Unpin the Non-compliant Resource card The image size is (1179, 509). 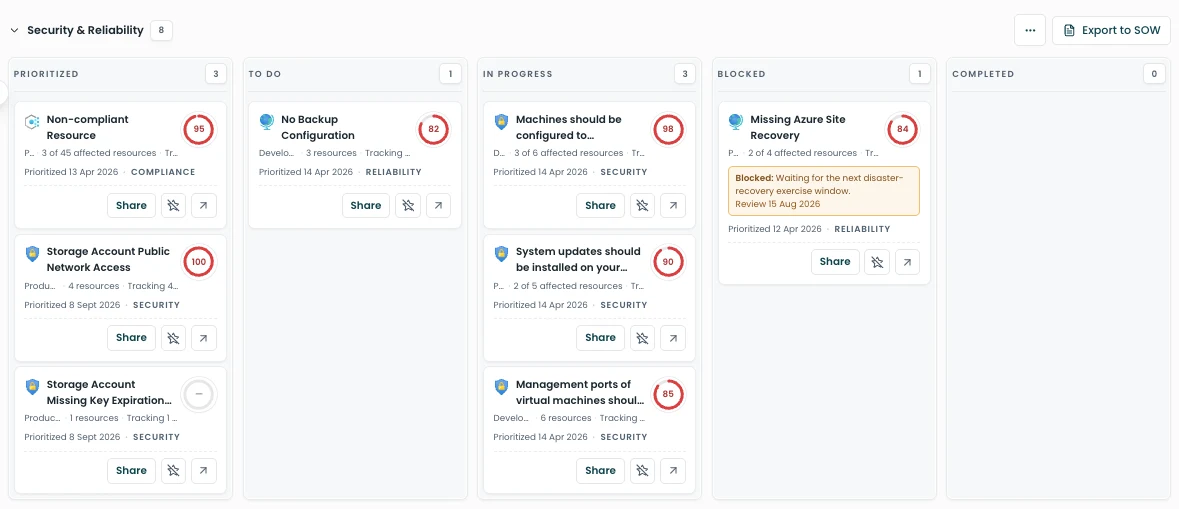pos(174,205)
